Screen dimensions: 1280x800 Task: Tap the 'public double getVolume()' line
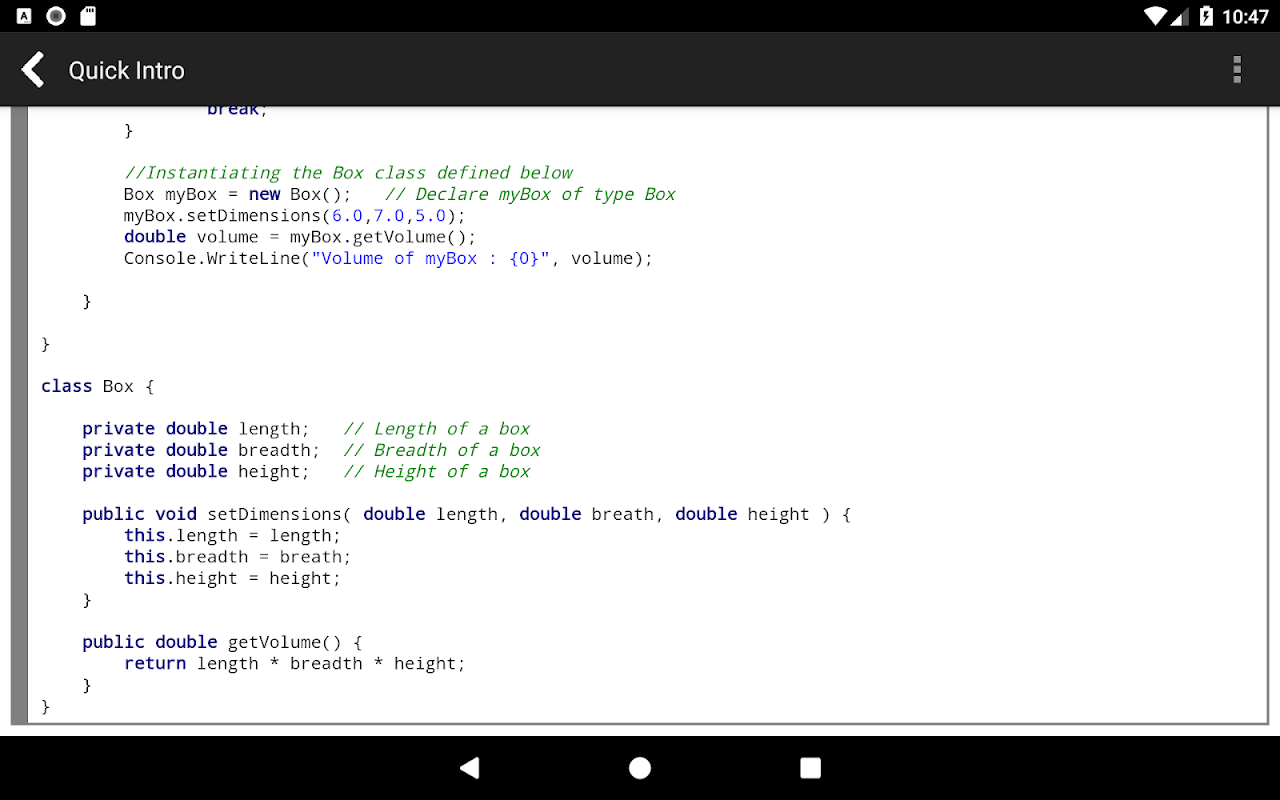222,642
